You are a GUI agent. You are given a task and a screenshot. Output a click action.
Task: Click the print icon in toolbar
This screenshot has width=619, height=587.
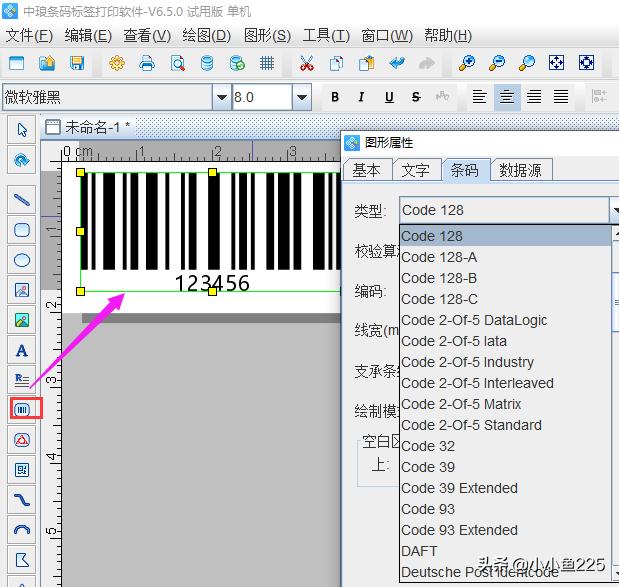click(147, 63)
